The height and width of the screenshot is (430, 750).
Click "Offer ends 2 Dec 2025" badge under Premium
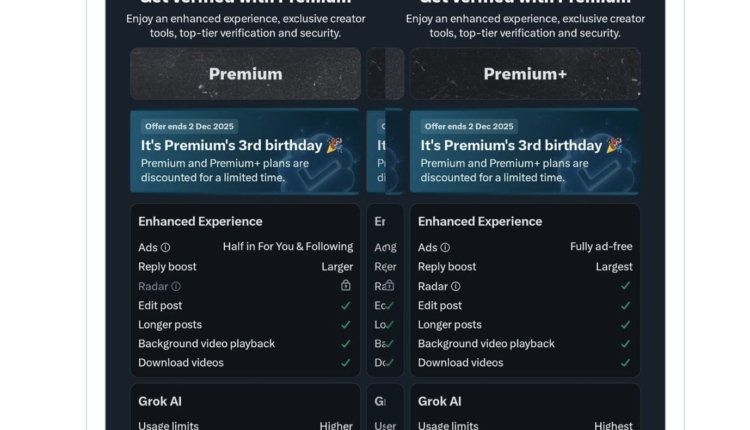click(x=189, y=126)
